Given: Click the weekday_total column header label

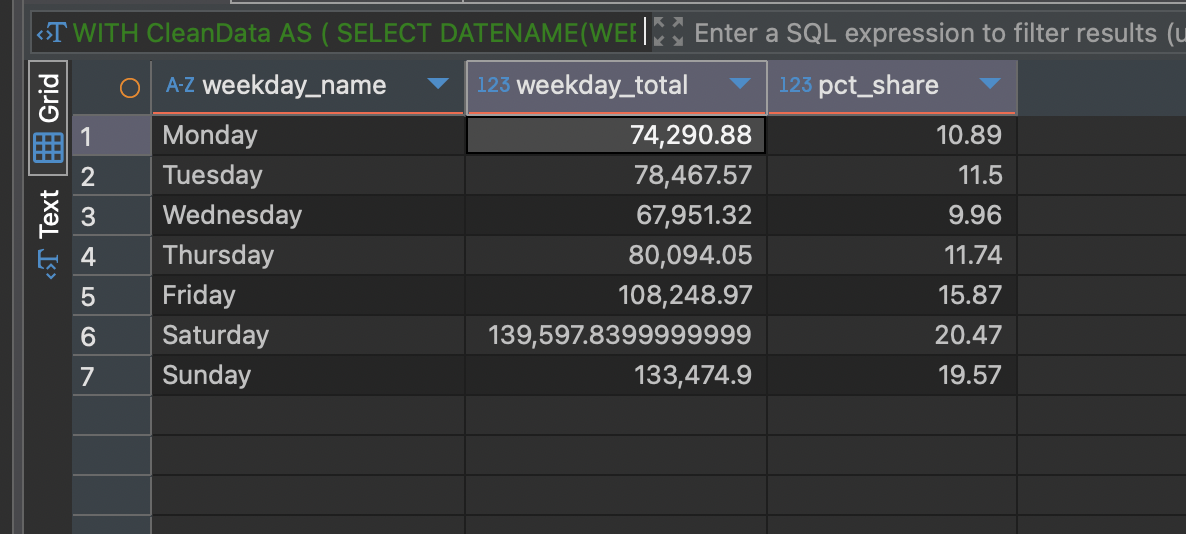Looking at the screenshot, I should [x=602, y=86].
